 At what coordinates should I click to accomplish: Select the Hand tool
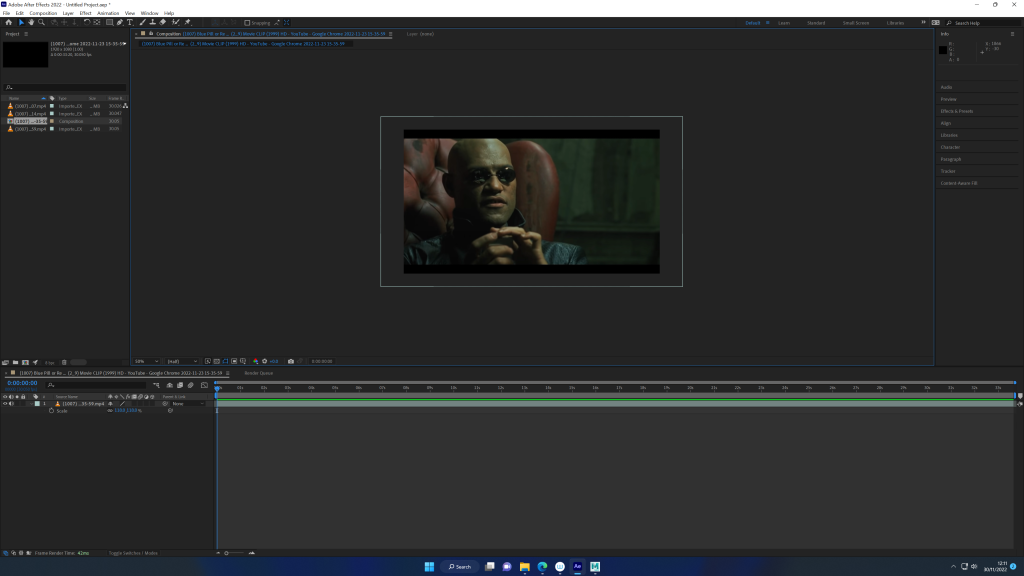[x=31, y=22]
